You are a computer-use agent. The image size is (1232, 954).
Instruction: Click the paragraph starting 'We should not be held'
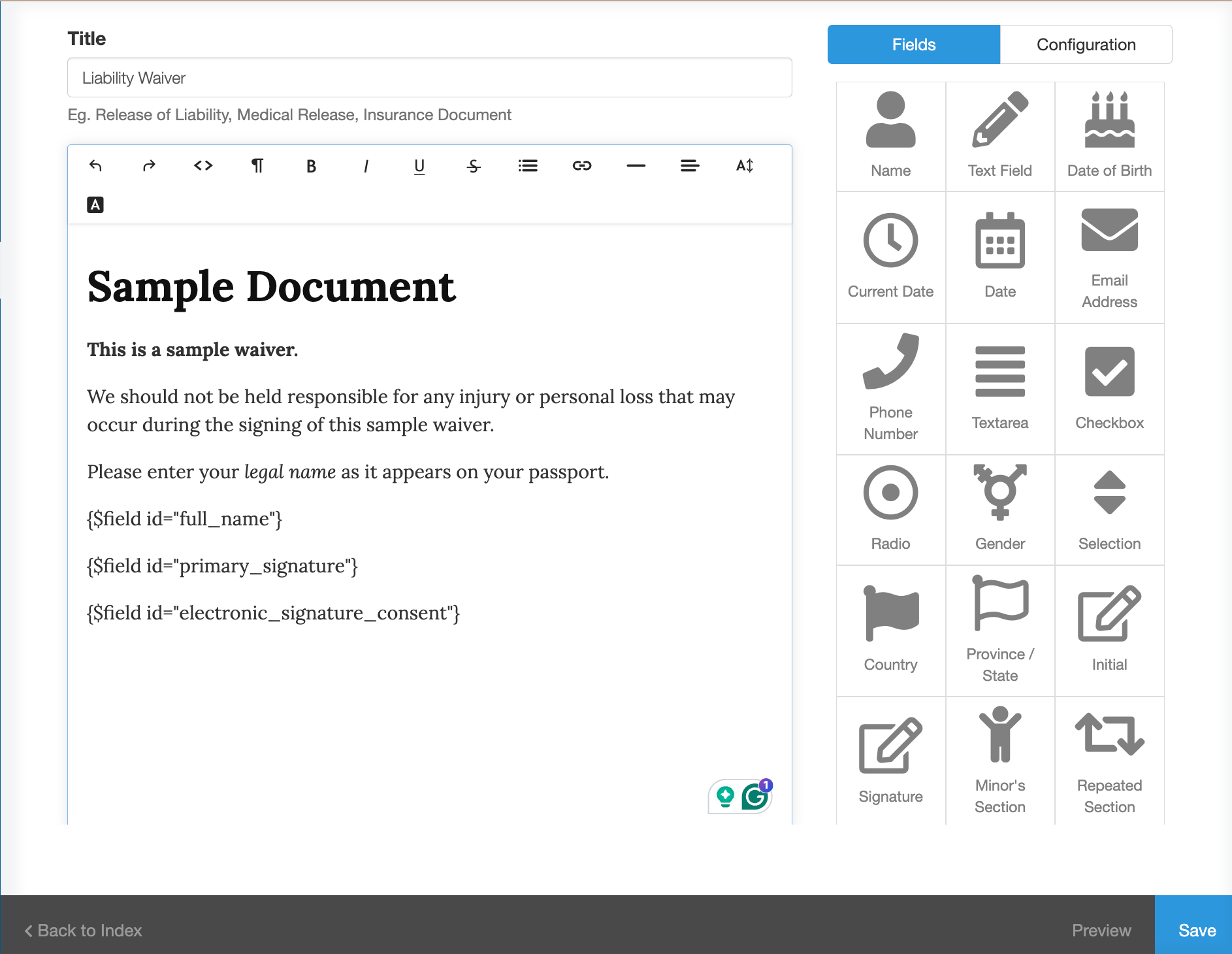coord(412,410)
